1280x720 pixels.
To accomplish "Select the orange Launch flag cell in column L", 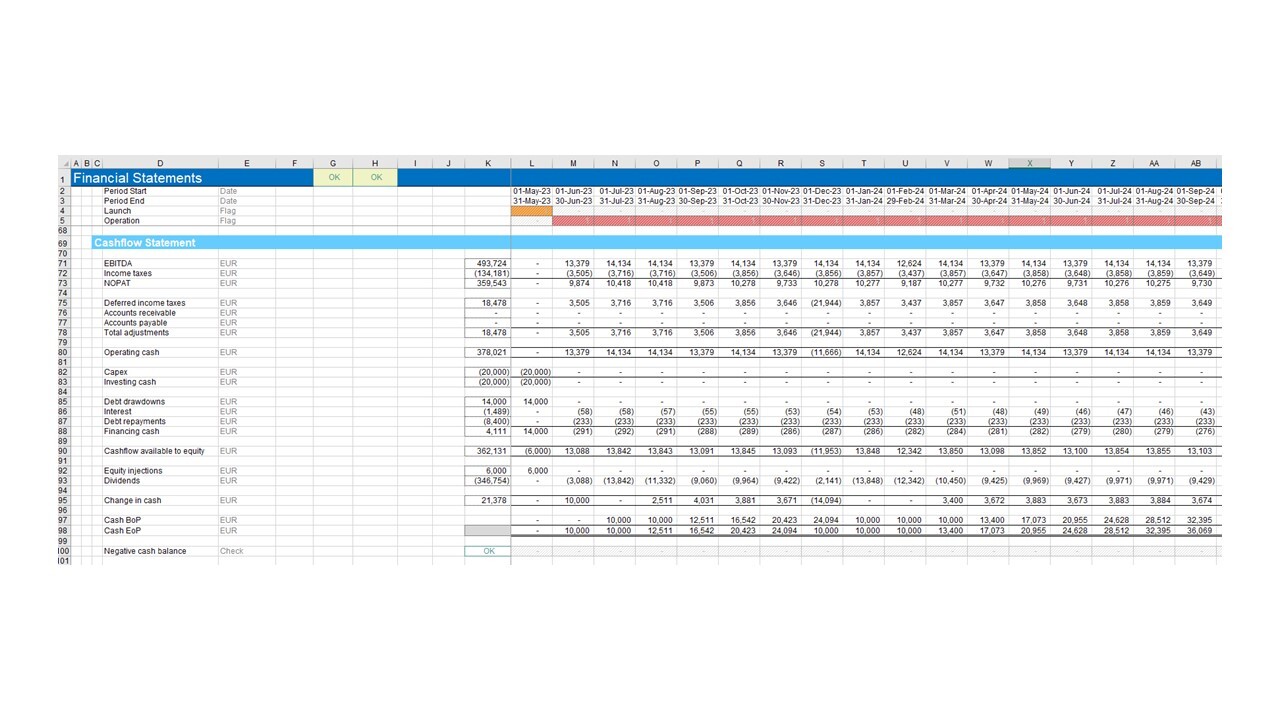I will (532, 211).
